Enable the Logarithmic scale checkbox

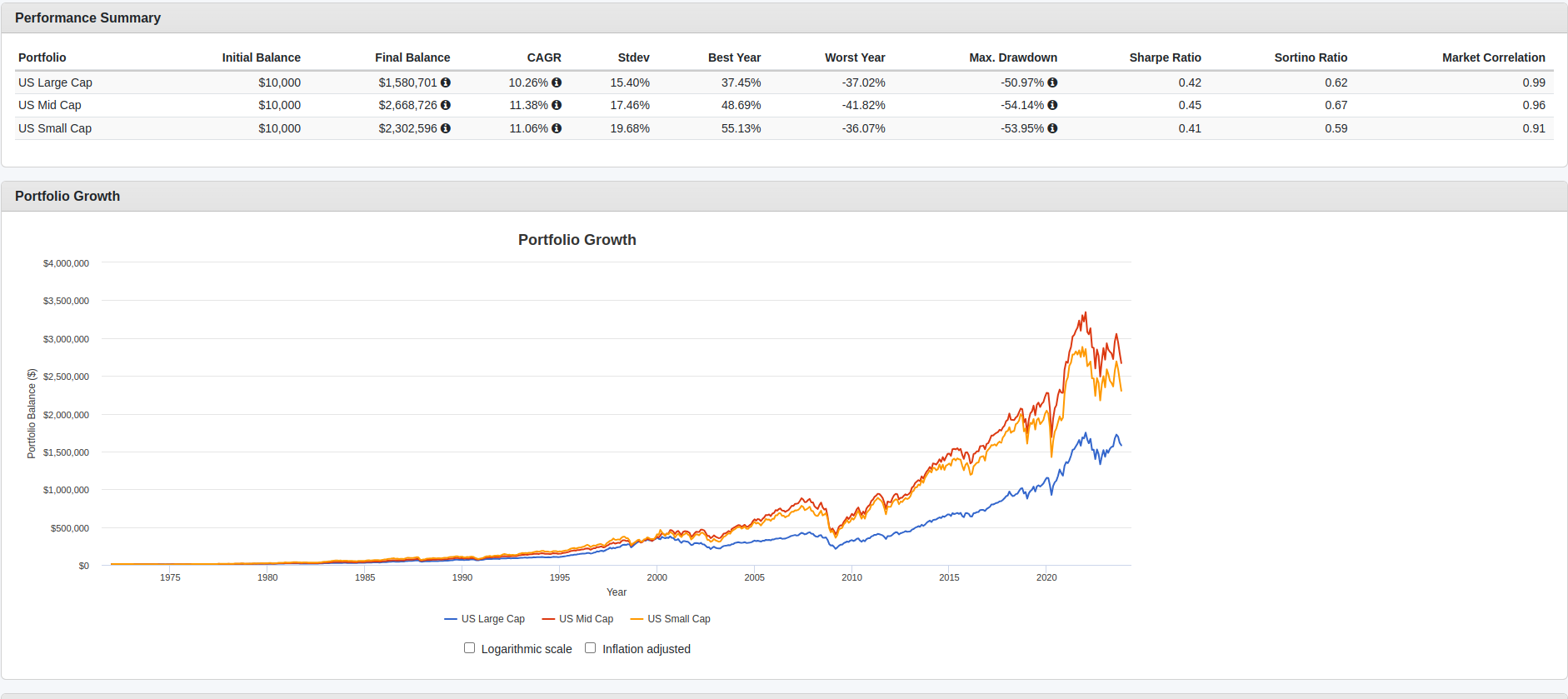470,648
